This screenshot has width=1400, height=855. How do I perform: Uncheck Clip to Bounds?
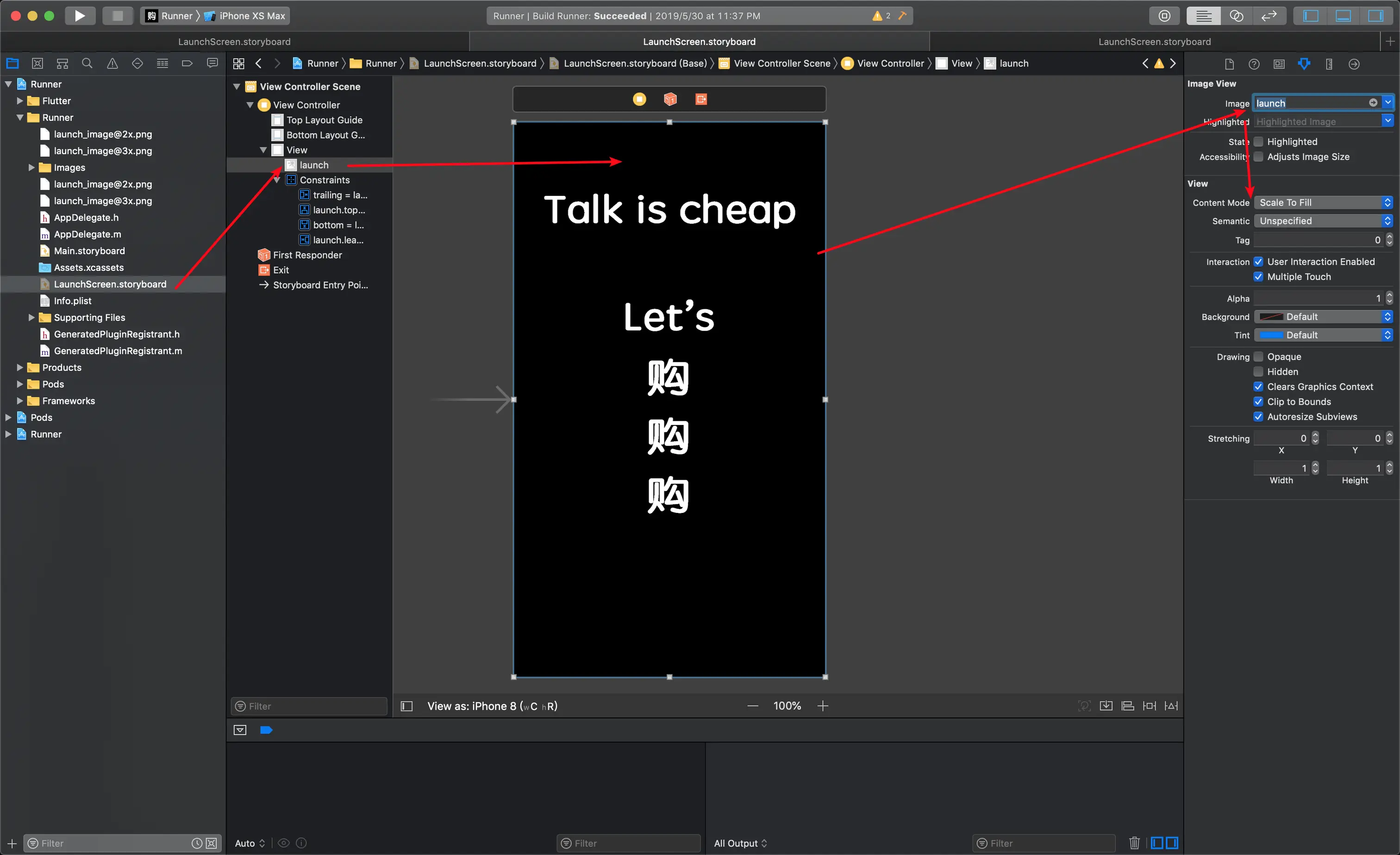(1258, 402)
